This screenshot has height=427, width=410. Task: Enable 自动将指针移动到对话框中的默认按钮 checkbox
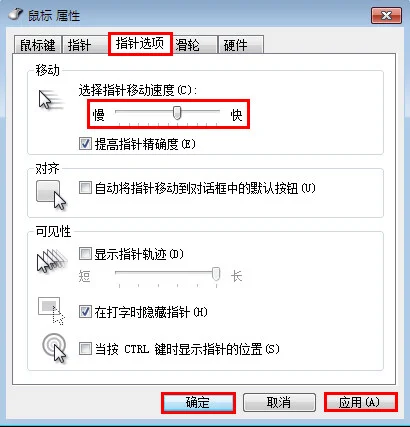[85, 188]
